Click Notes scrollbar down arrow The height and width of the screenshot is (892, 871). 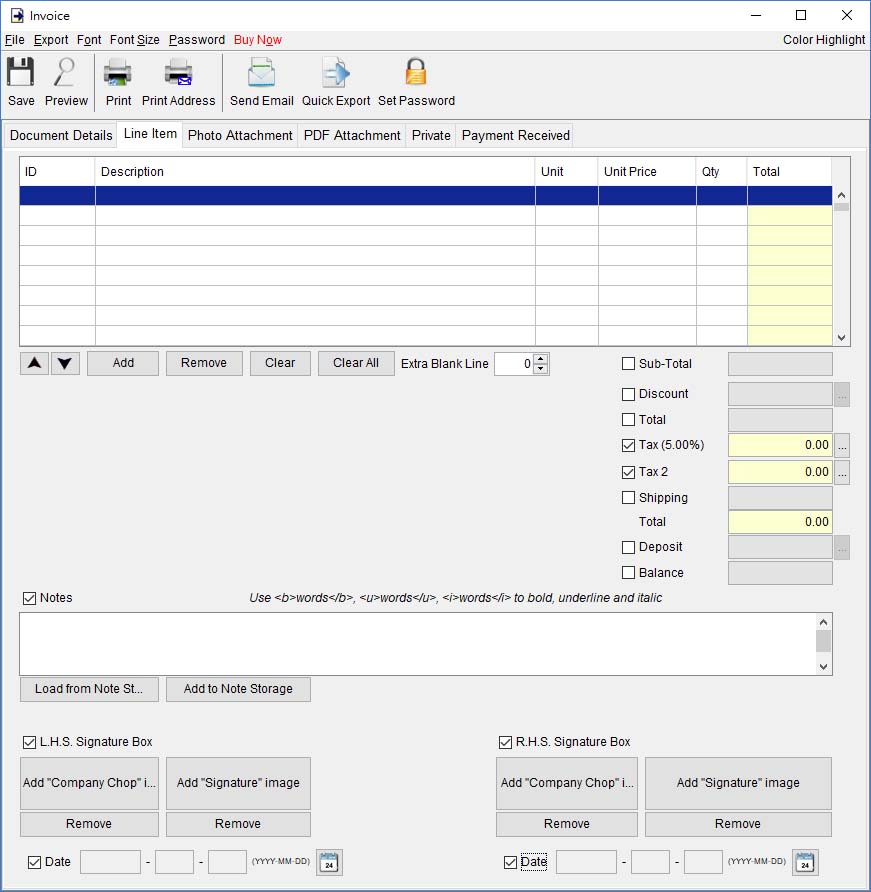click(x=823, y=667)
